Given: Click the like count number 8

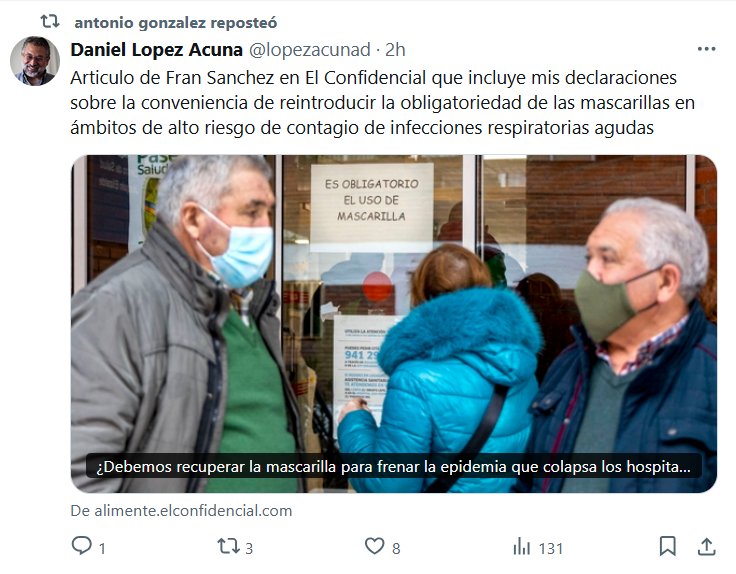Looking at the screenshot, I should [396, 548].
